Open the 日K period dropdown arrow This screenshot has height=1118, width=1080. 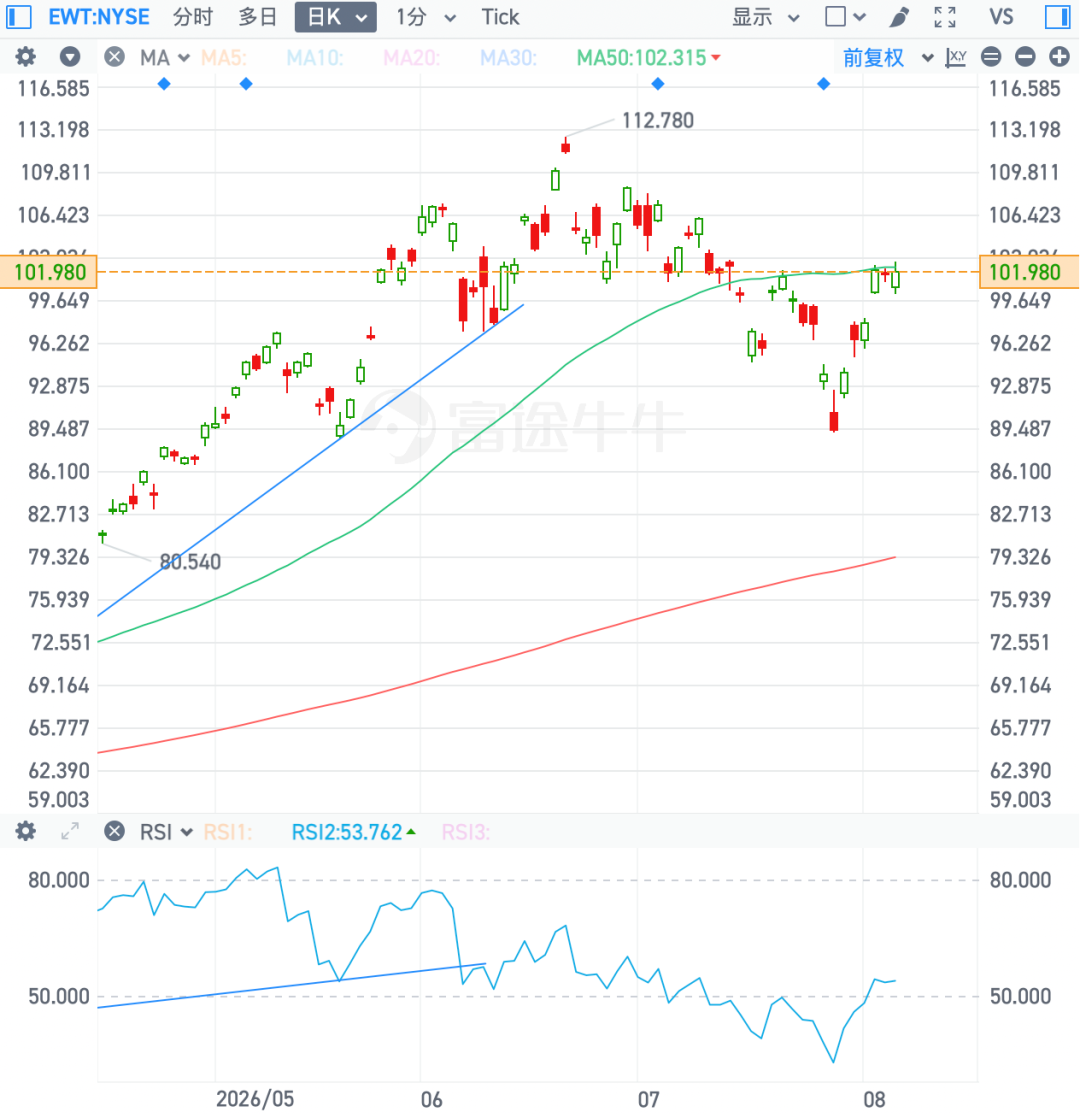(362, 18)
